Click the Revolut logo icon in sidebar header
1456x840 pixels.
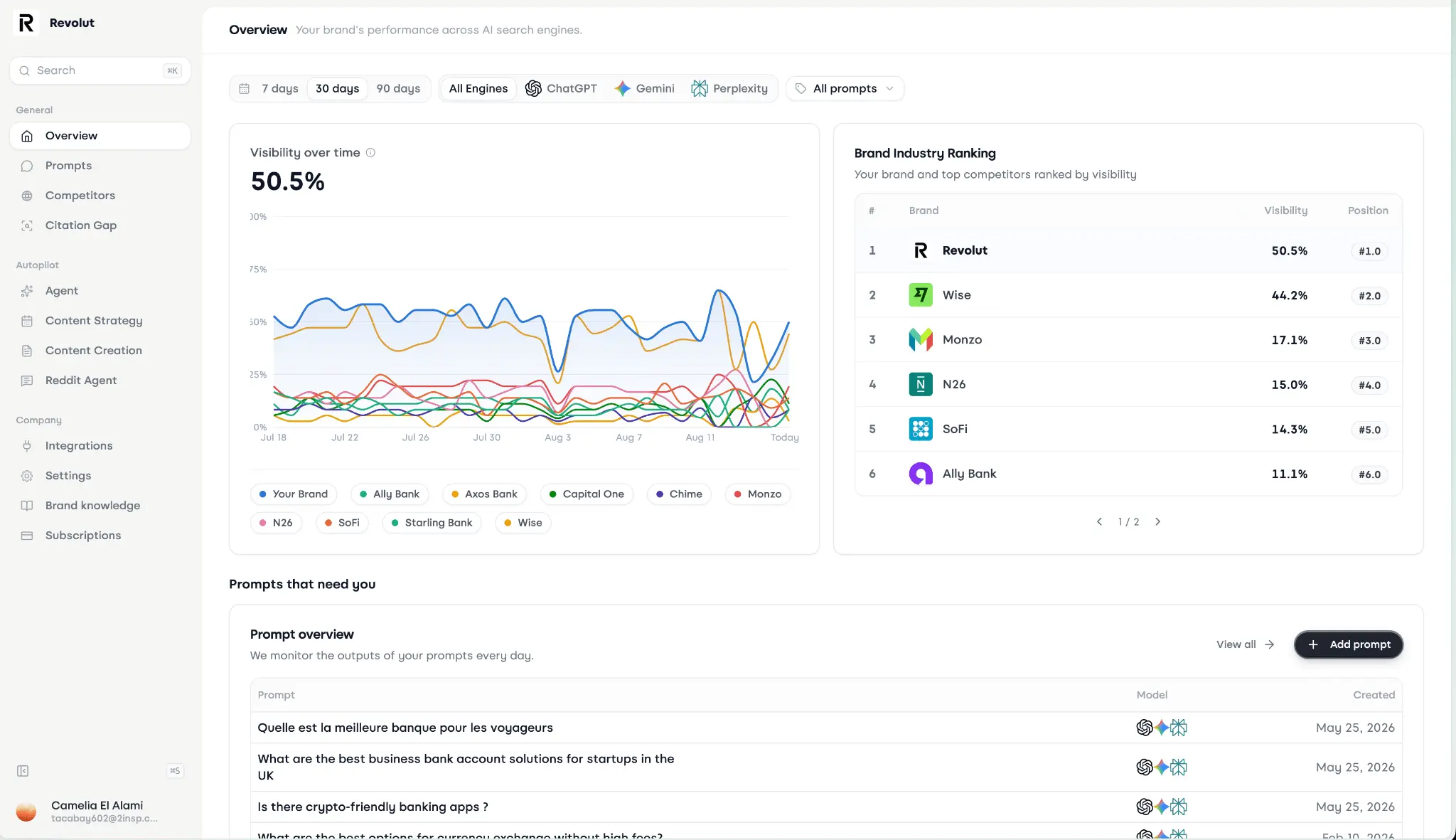(26, 23)
